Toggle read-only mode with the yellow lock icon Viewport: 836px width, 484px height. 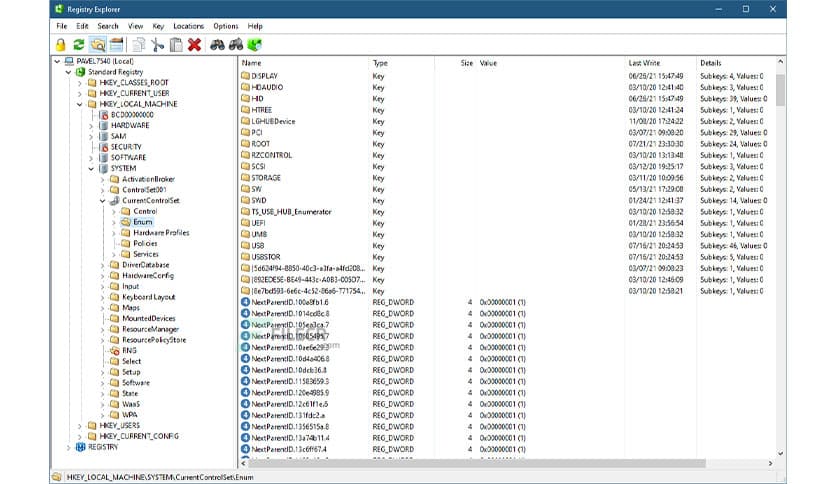61,45
